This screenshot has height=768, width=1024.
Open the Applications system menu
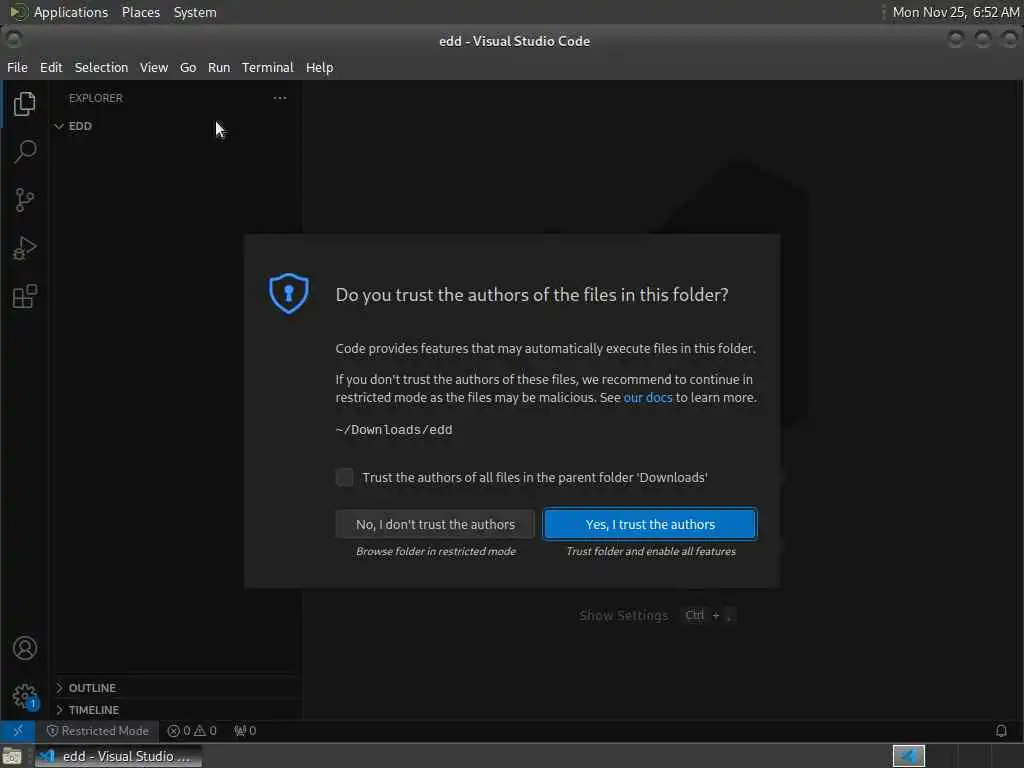tap(71, 12)
